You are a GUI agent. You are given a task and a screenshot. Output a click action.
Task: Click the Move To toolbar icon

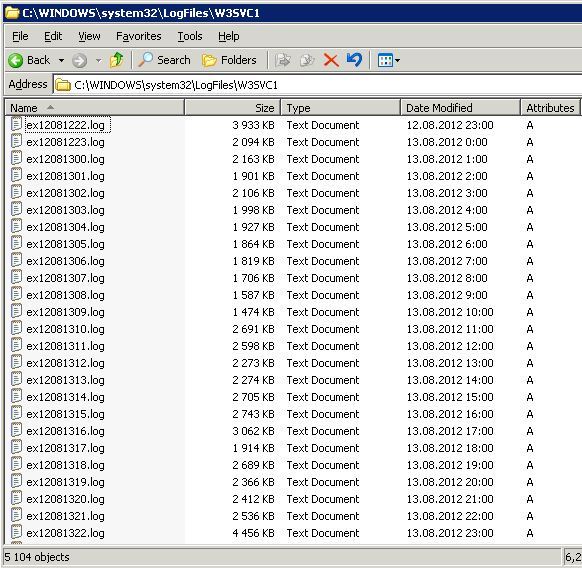pos(283,60)
